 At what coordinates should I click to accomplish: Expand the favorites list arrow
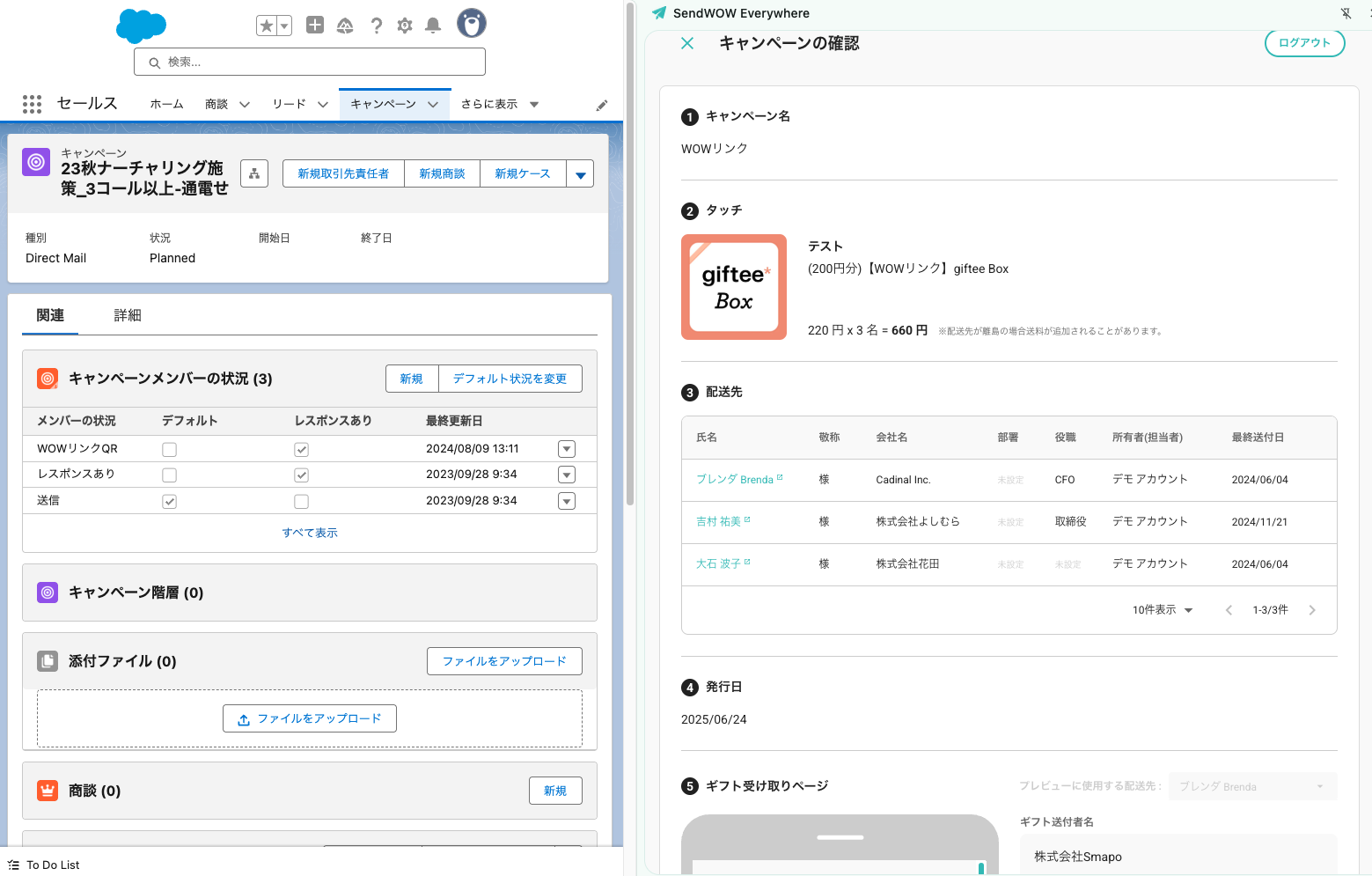[284, 26]
